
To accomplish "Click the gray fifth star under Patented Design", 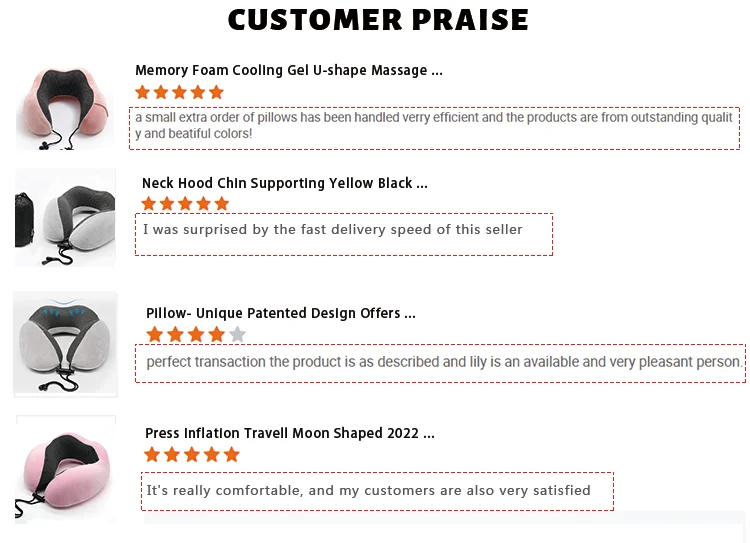I will pyautogui.click(x=237, y=334).
